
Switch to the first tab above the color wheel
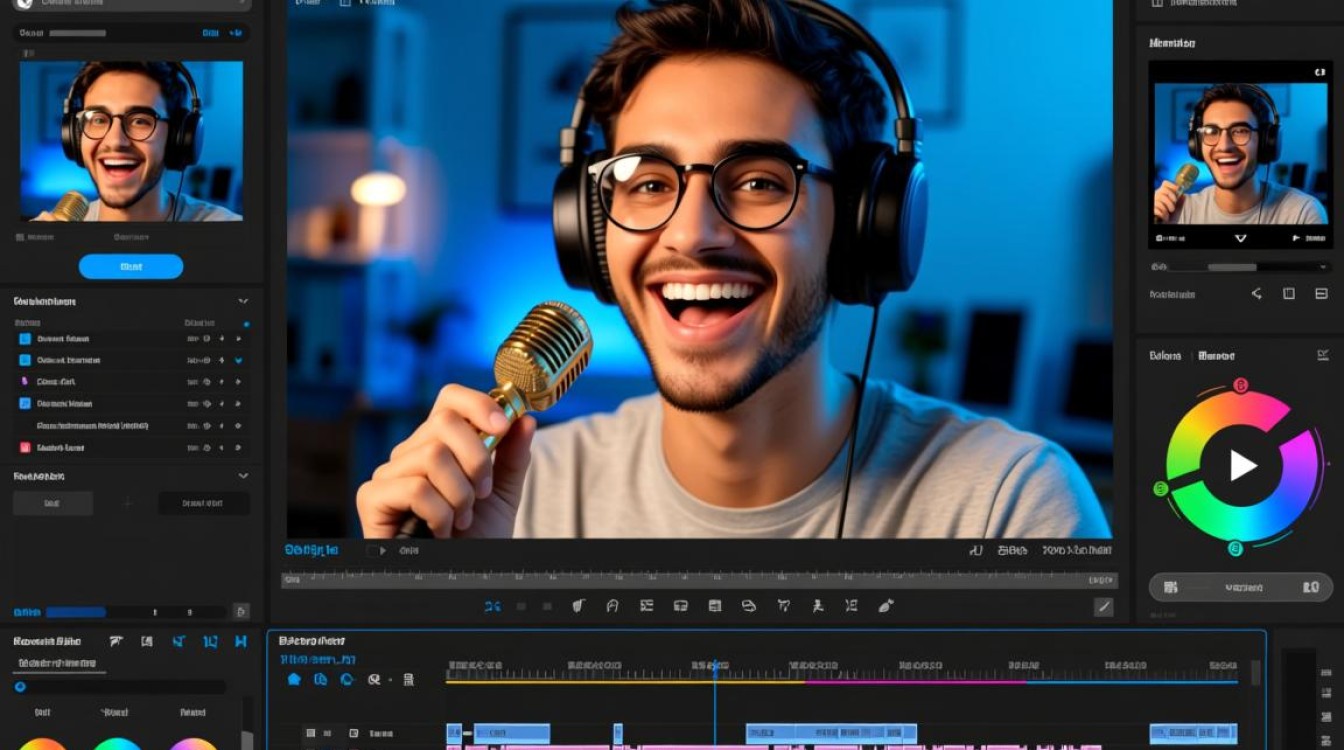pyautogui.click(x=1165, y=355)
